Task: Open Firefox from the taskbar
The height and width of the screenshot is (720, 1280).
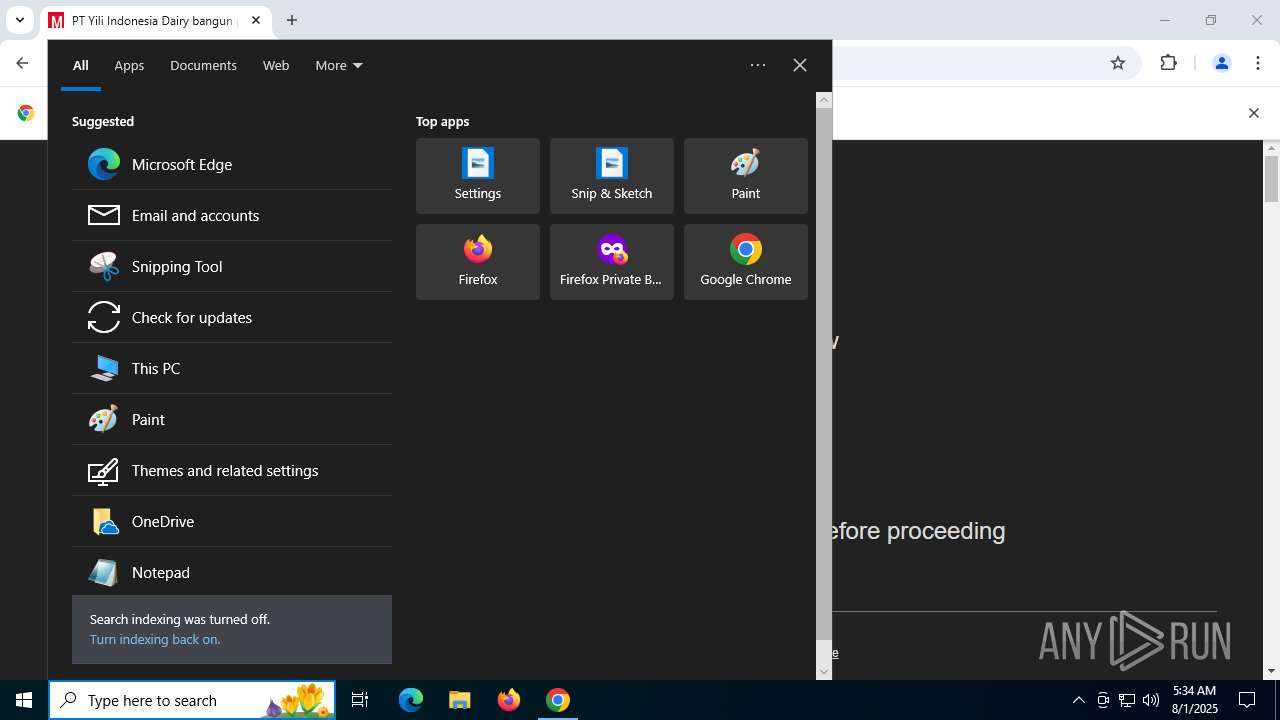Action: click(509, 700)
